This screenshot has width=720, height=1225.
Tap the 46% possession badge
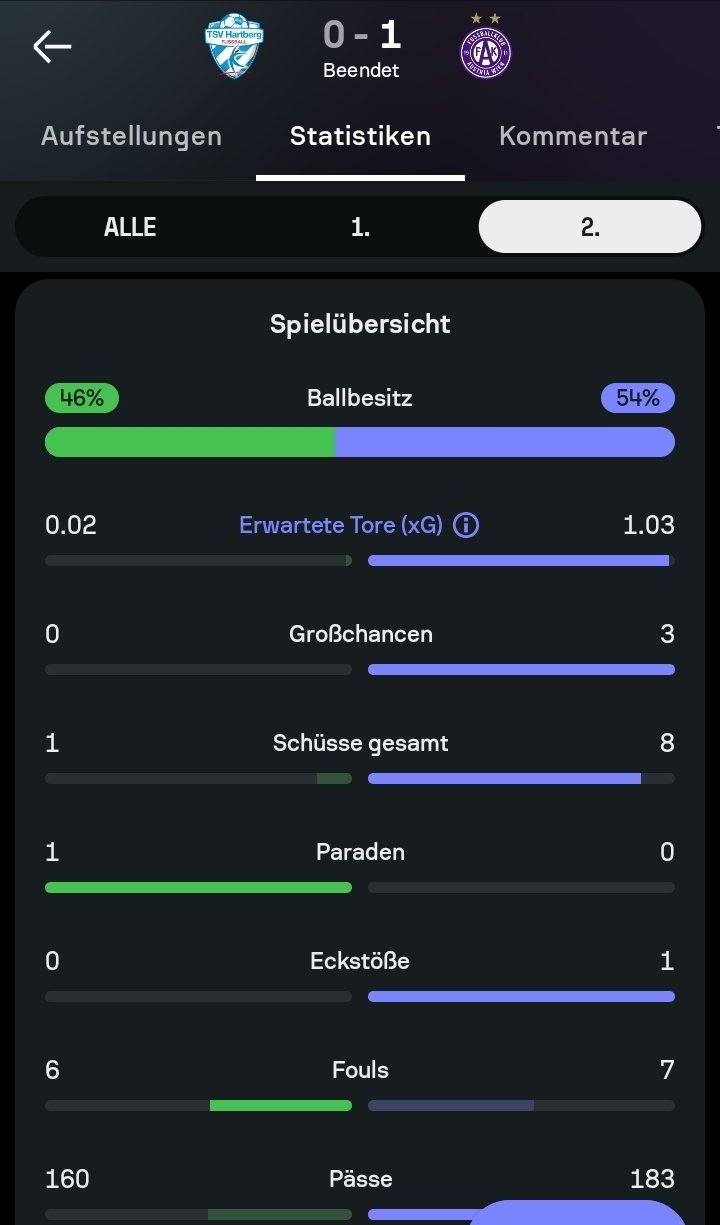82,398
